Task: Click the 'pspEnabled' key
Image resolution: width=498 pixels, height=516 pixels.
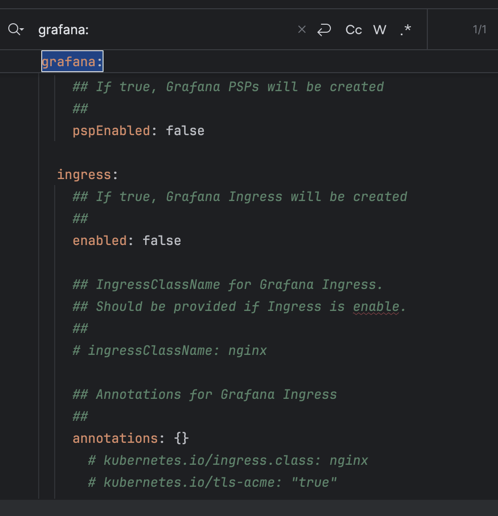Action: tap(111, 131)
